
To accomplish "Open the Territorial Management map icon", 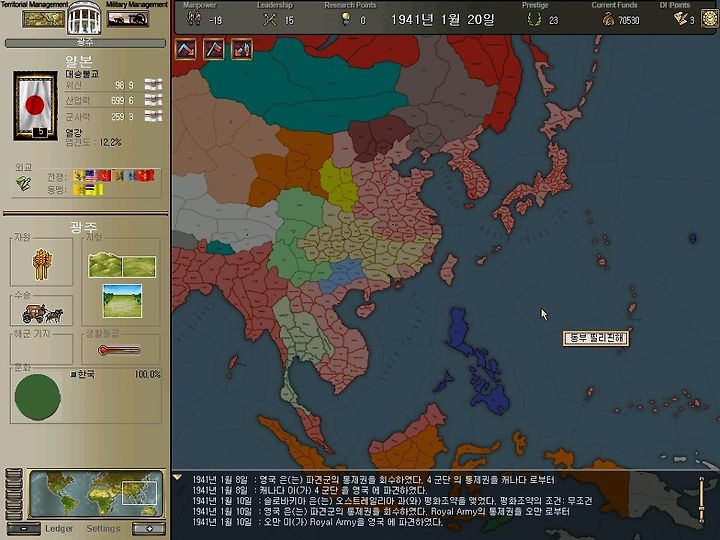I will coord(44,19).
